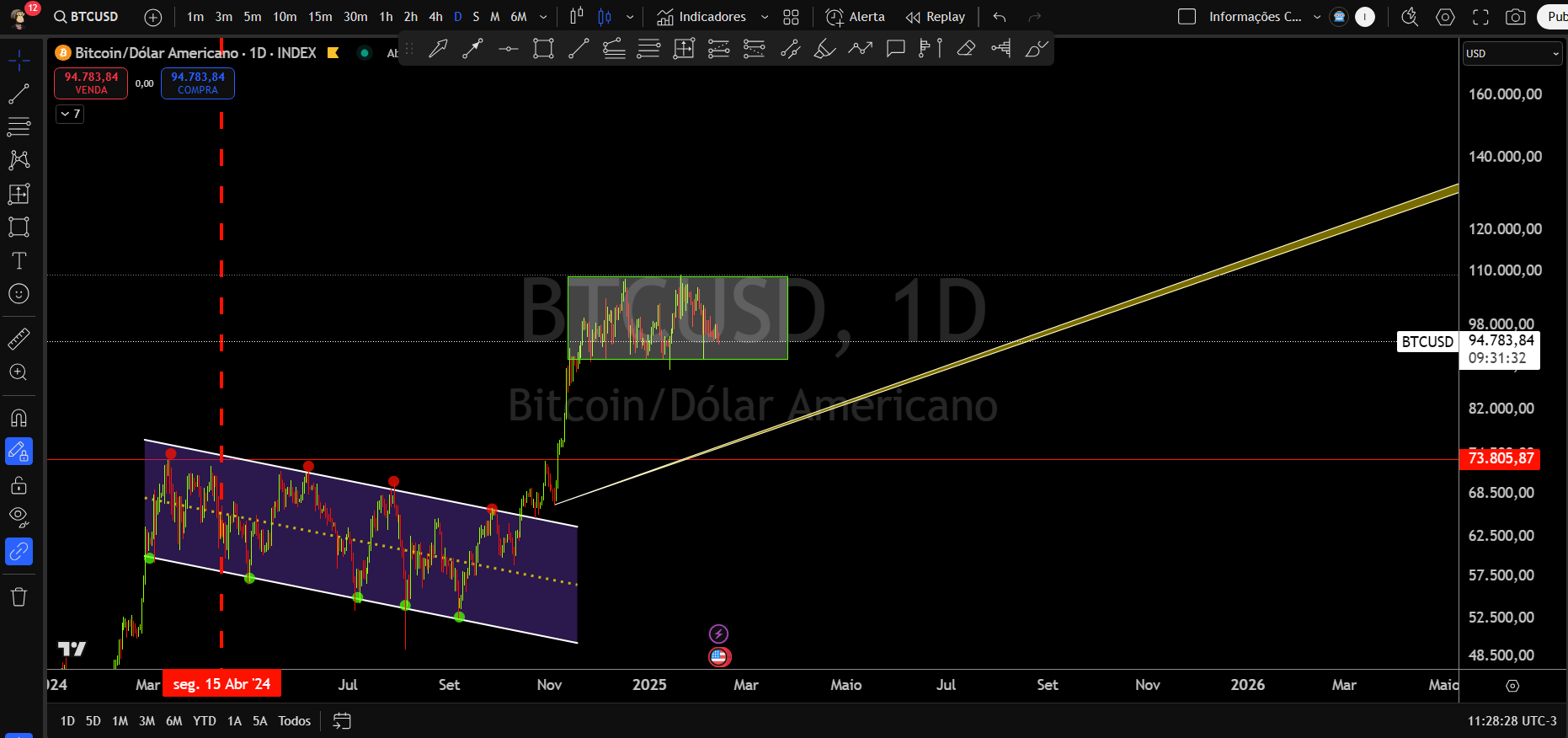Set date range to 1A
This screenshot has width=1568, height=738.
point(234,721)
